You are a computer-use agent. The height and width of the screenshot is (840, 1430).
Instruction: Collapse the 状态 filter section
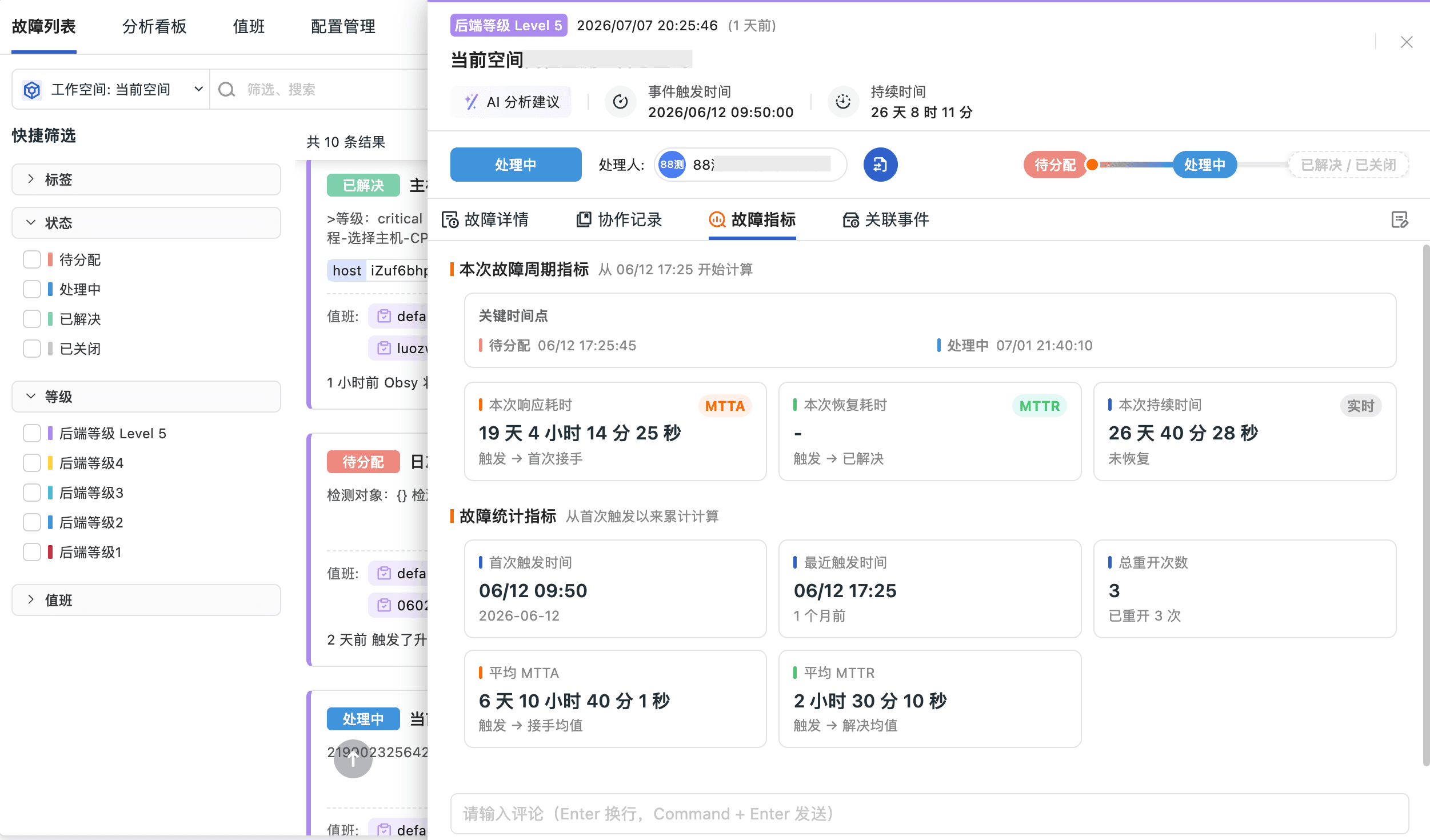tap(146, 223)
